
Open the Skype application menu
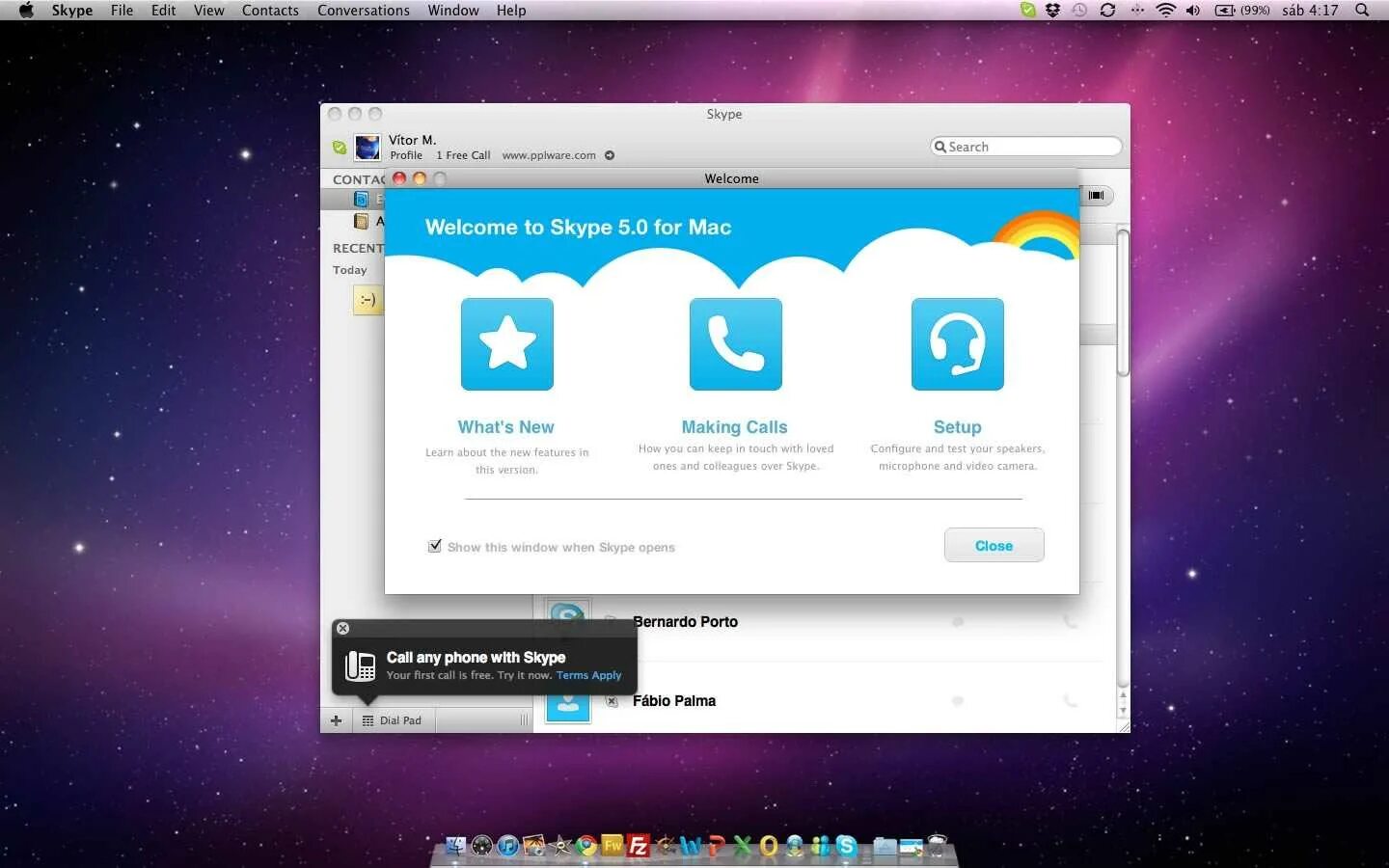72,11
